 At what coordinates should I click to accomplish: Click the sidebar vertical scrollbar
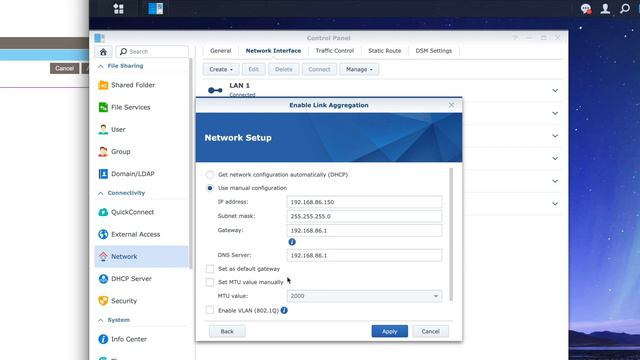(191, 163)
